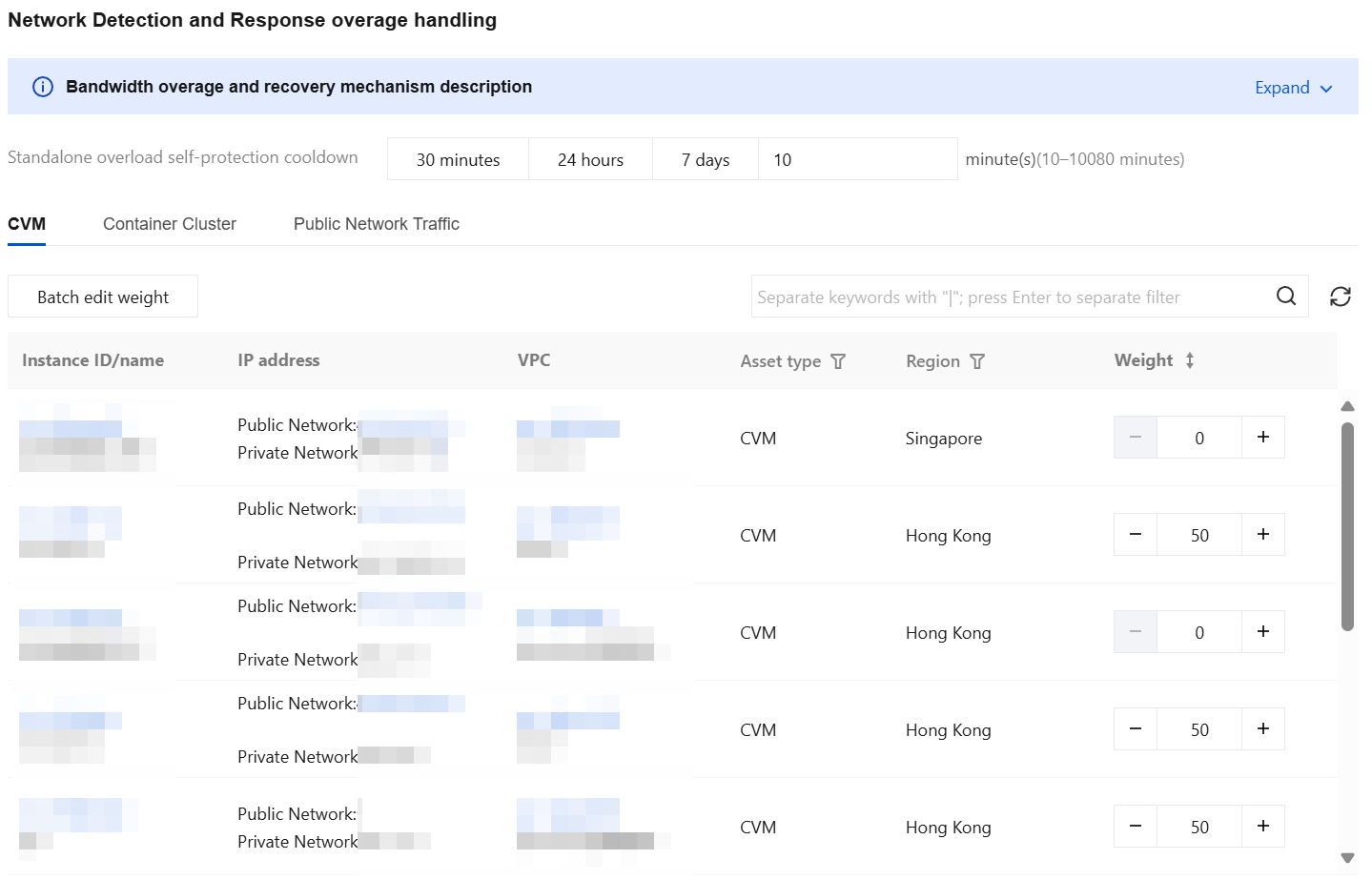Increase weight for the last Hong Kong row

point(1262,827)
